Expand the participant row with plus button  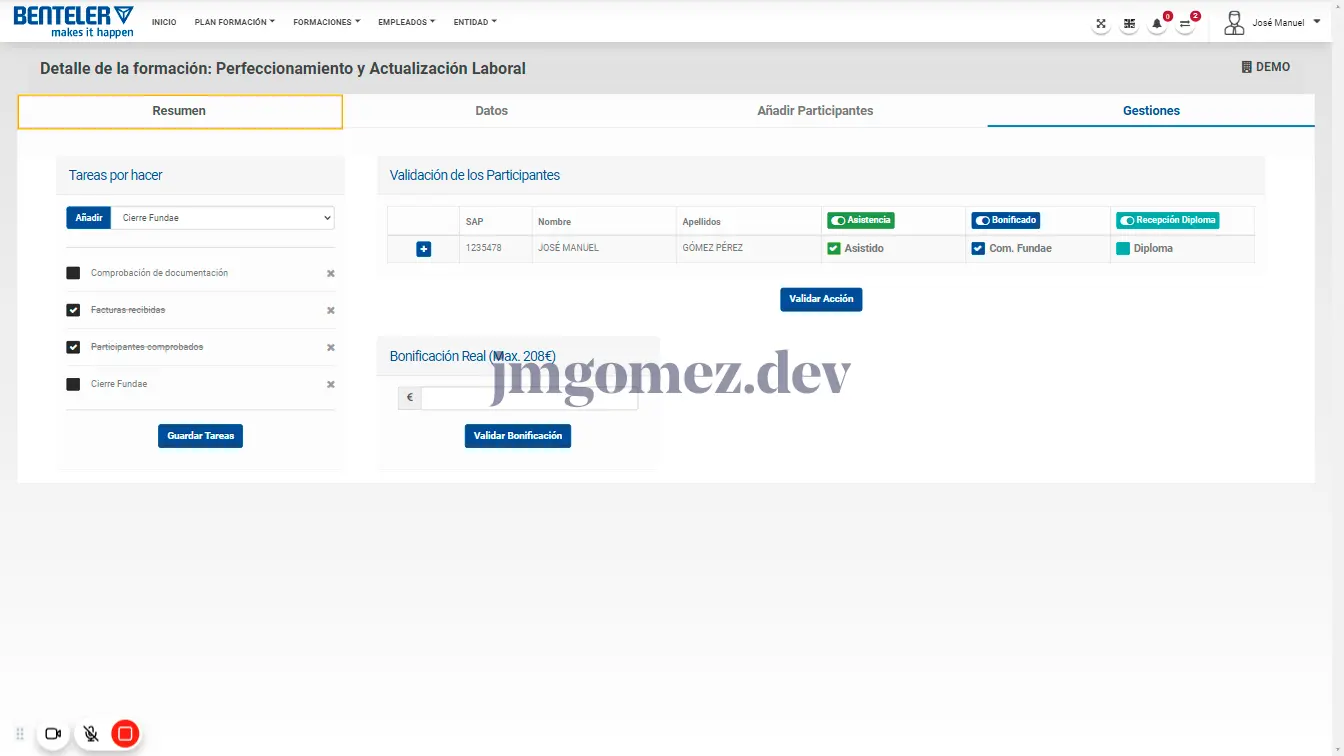[x=423, y=248]
